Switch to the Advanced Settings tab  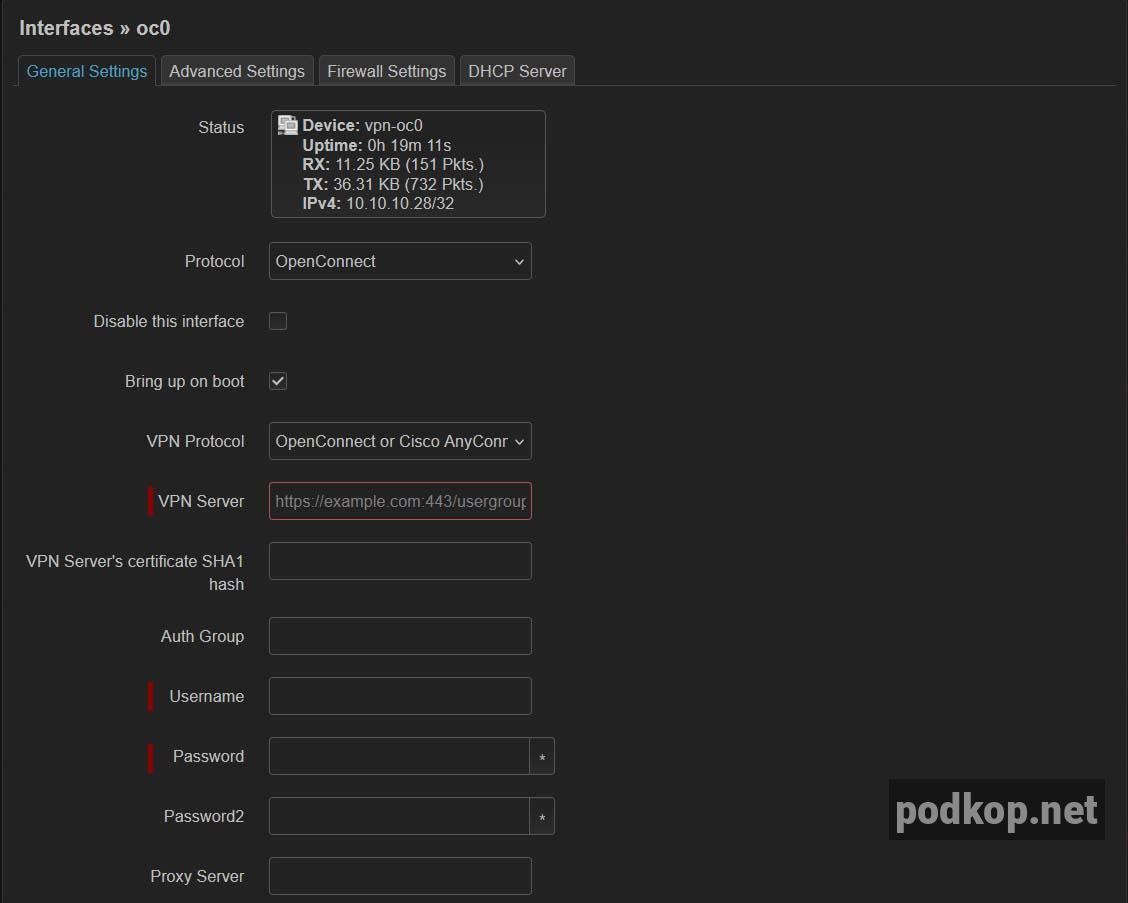click(237, 71)
